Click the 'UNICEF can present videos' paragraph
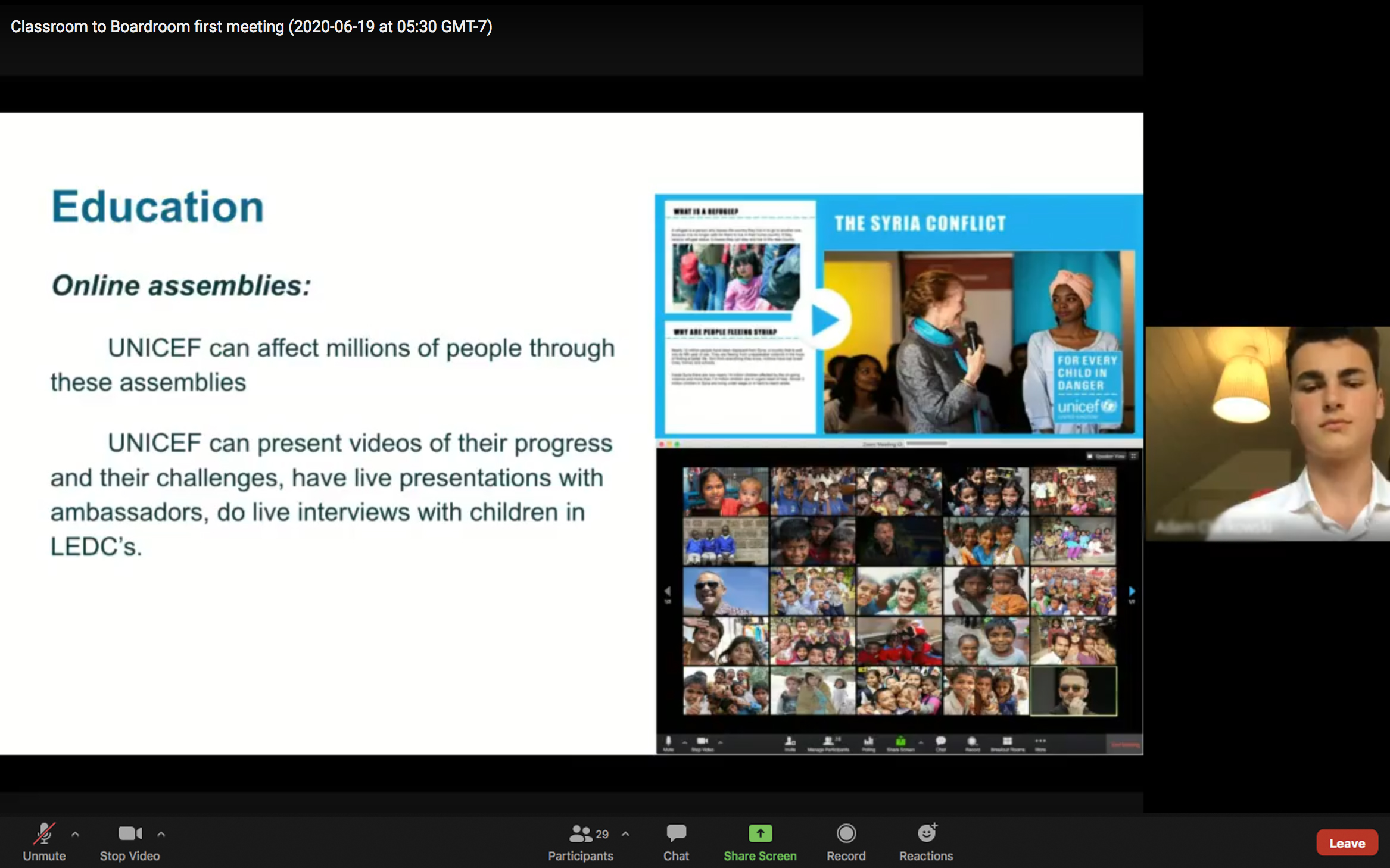Screen dimensions: 1390x868 (331, 495)
